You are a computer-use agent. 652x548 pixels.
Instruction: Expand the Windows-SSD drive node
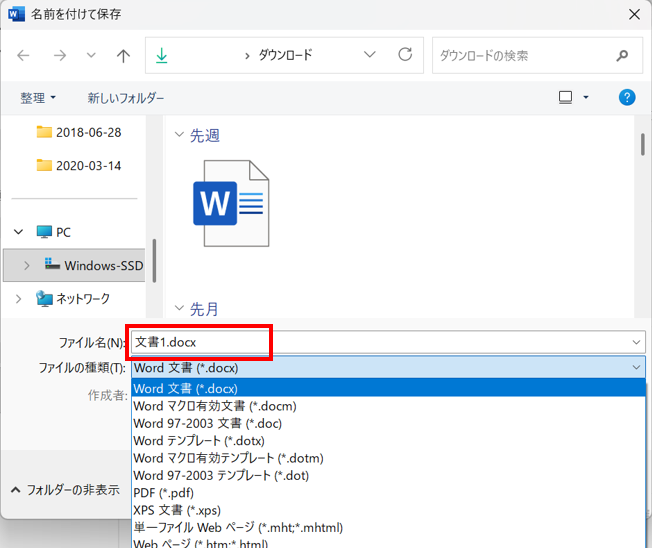tap(27, 266)
